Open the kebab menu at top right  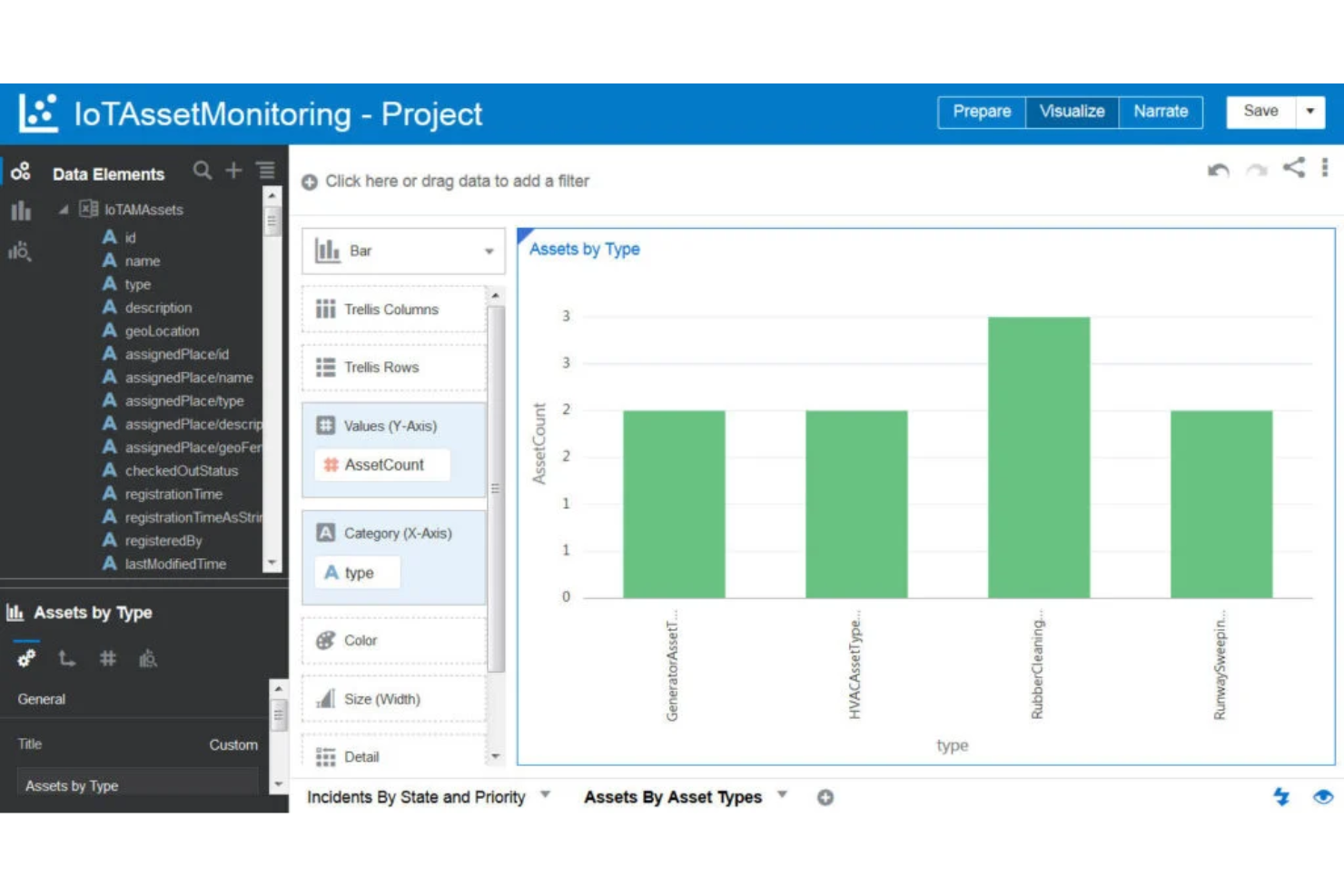coord(1323,170)
